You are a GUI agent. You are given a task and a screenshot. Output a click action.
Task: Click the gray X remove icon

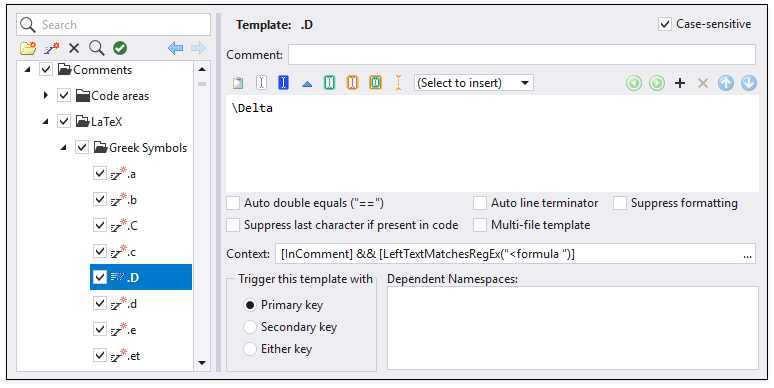click(703, 83)
